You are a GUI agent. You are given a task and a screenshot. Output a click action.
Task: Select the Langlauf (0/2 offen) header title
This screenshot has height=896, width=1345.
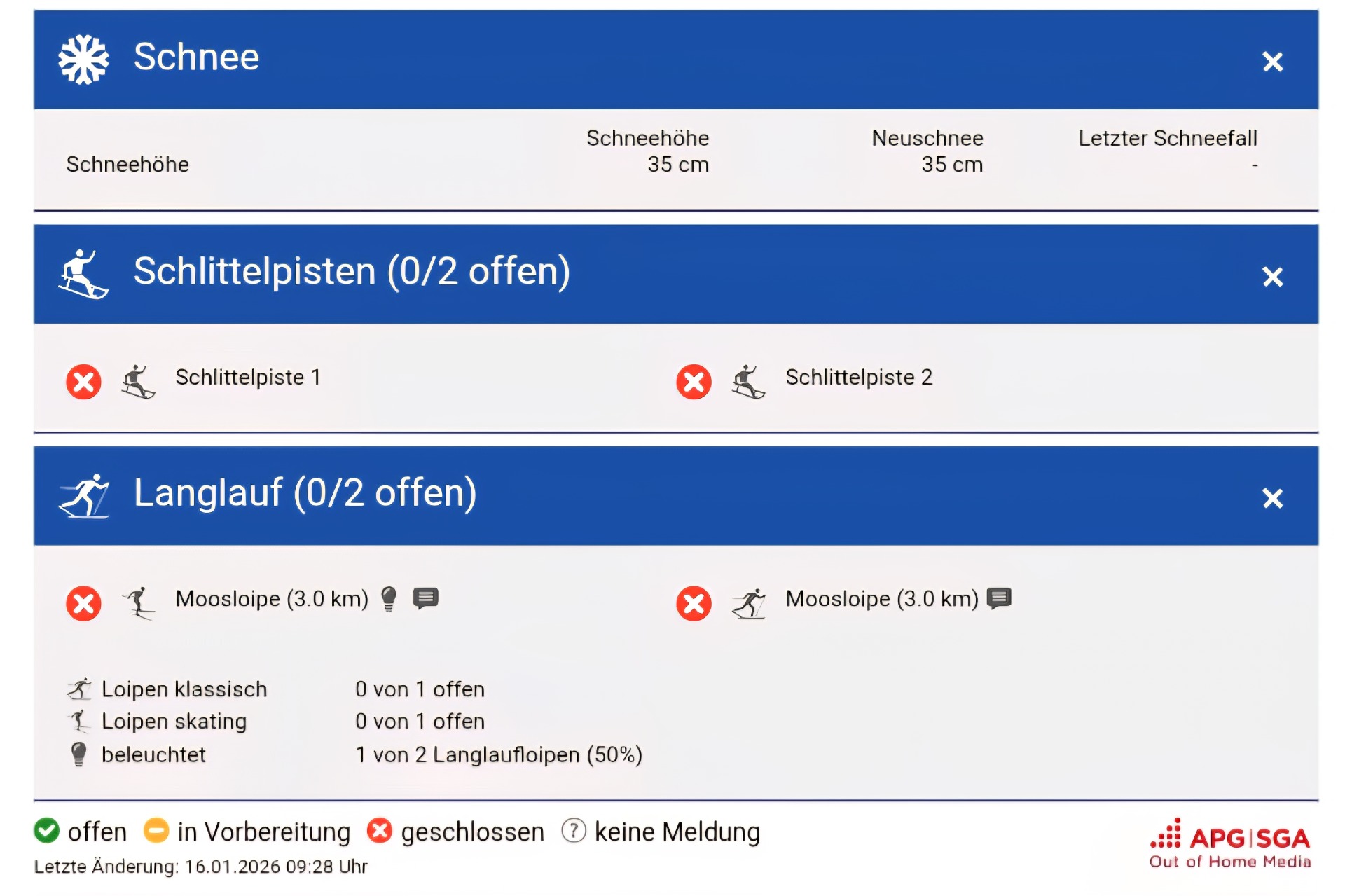click(305, 492)
